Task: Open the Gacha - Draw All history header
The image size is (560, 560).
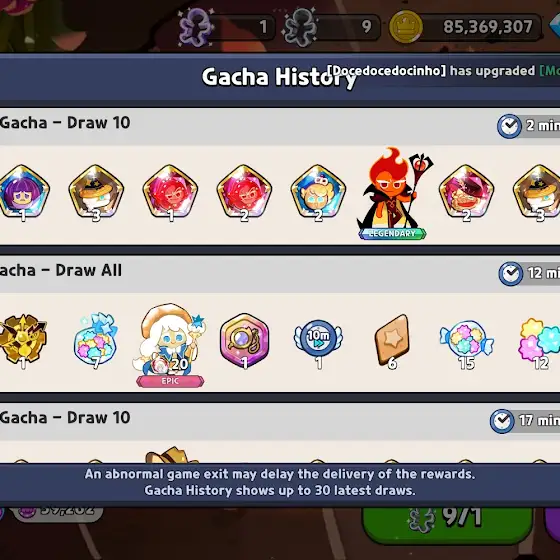Action: [280, 274]
